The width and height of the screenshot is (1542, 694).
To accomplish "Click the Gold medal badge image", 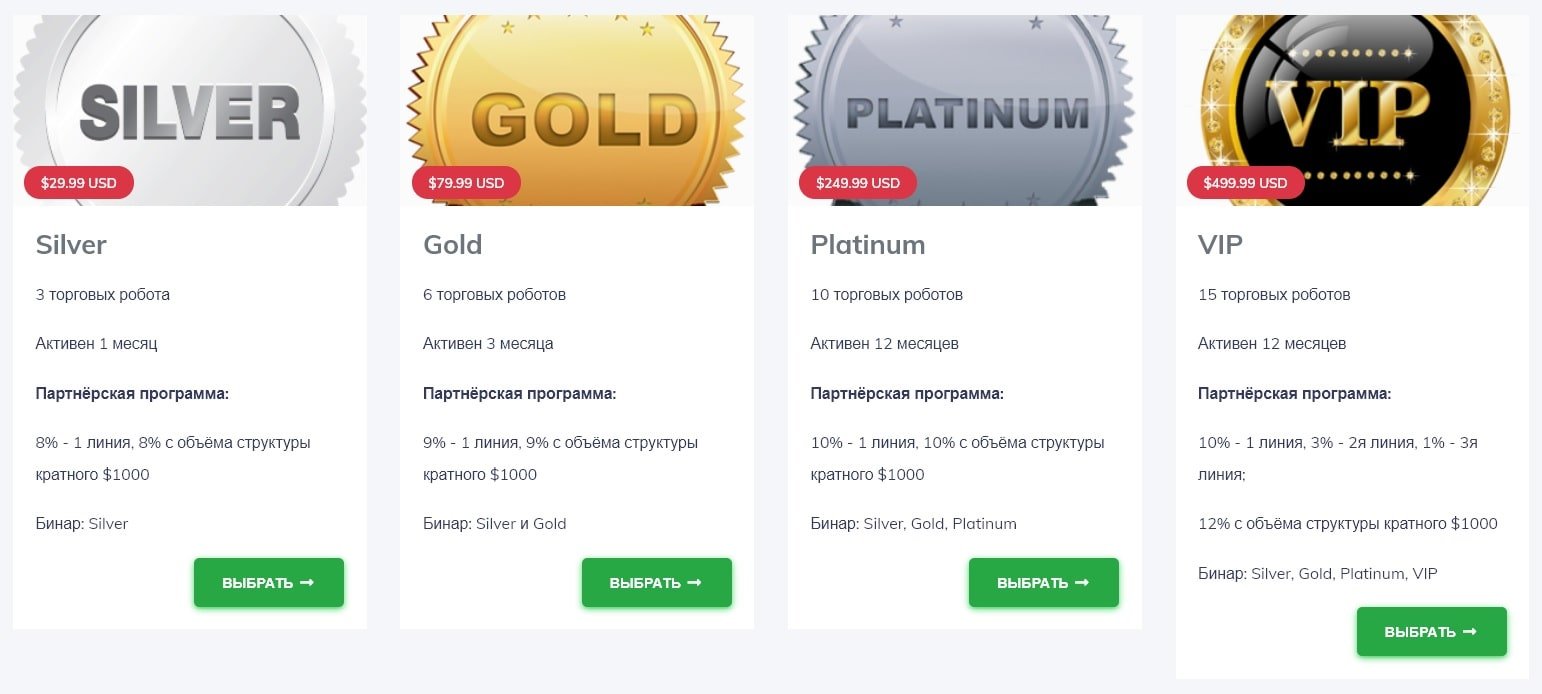I will coord(577,110).
